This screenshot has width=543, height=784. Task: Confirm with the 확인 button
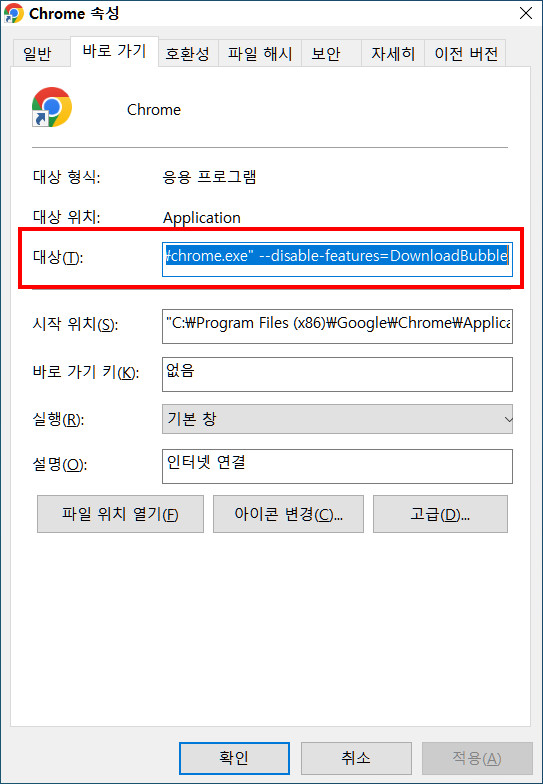234,758
